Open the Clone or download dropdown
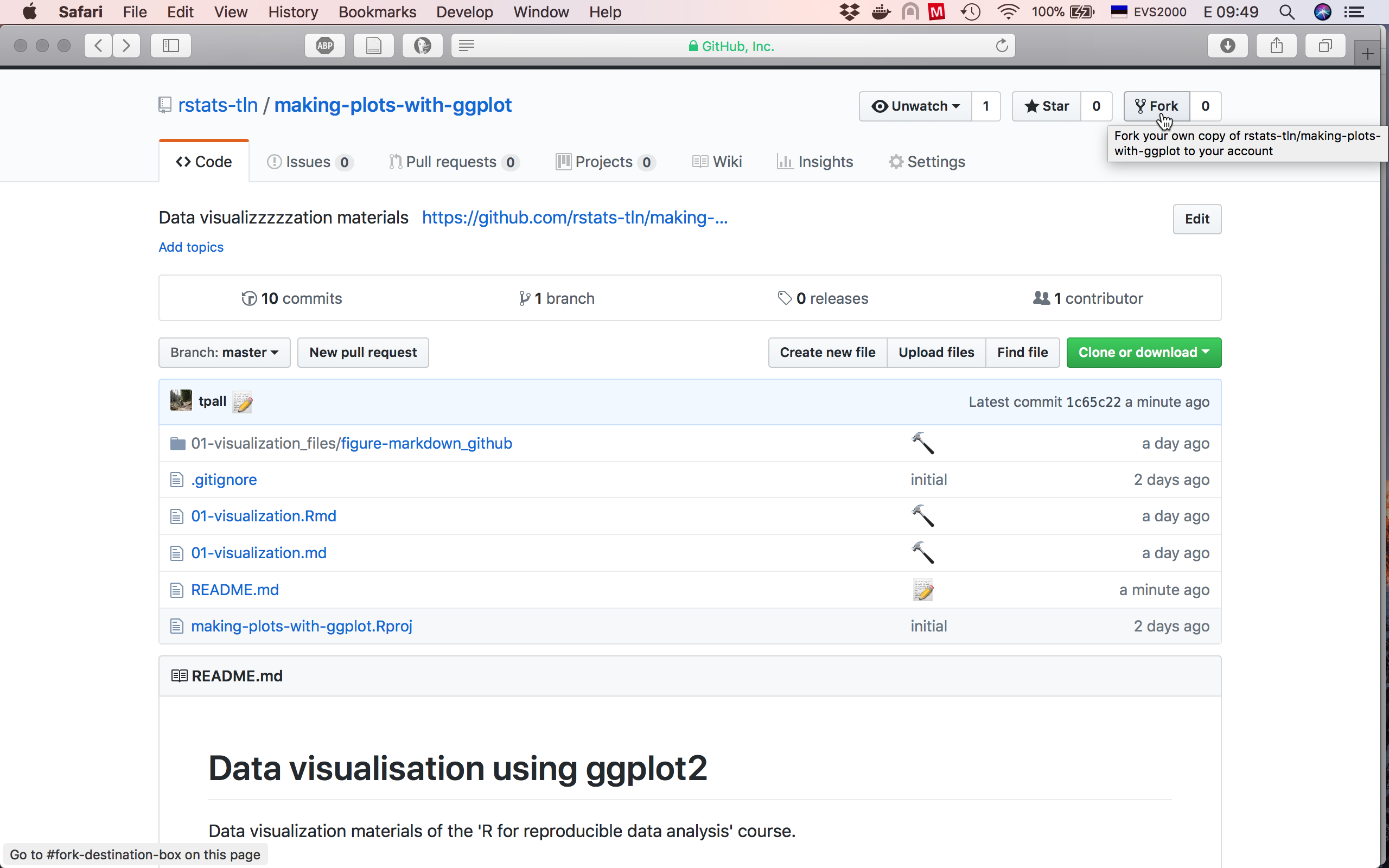 click(x=1143, y=353)
